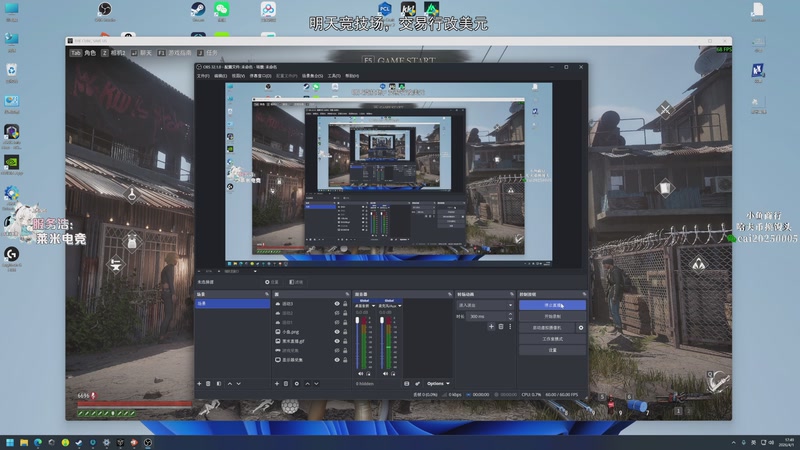Open advanced audio properties gear in mixer
The height and width of the screenshot is (450, 800).
click(417, 384)
